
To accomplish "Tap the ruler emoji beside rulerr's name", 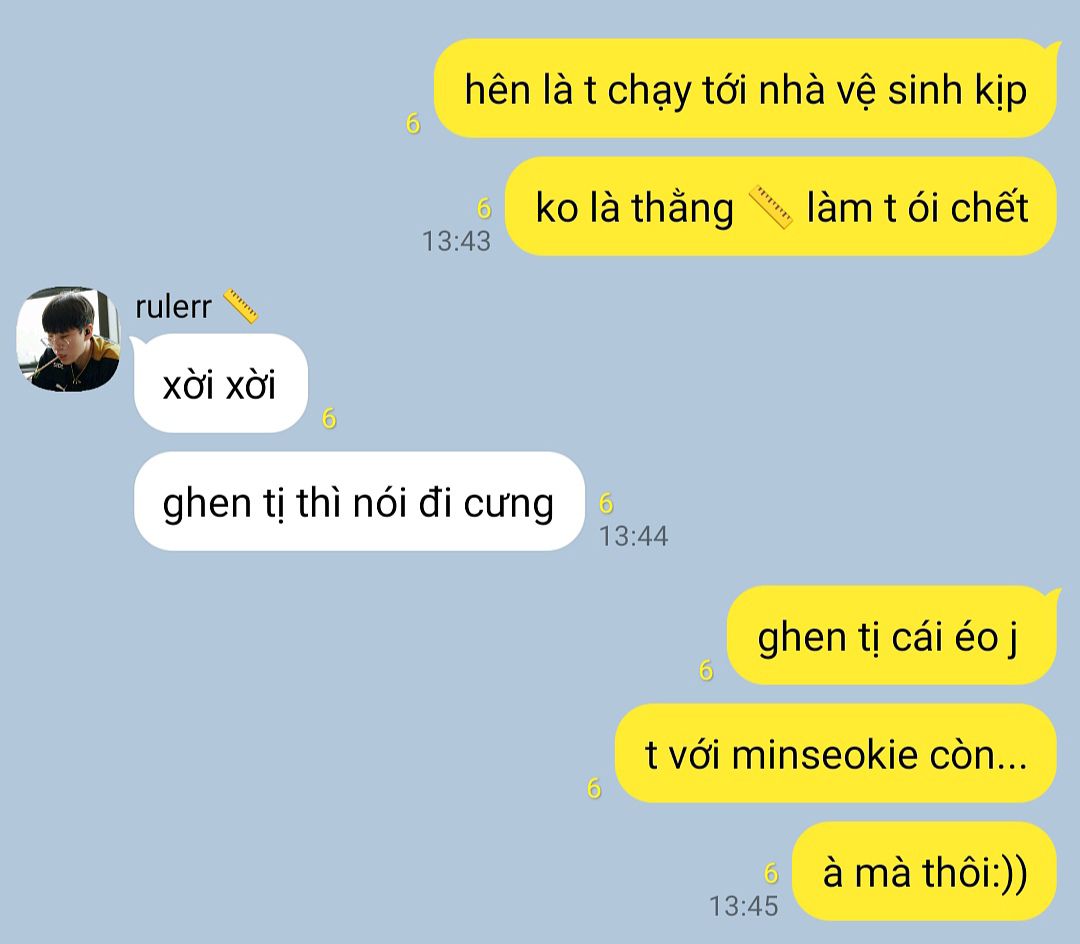I will (240, 307).
